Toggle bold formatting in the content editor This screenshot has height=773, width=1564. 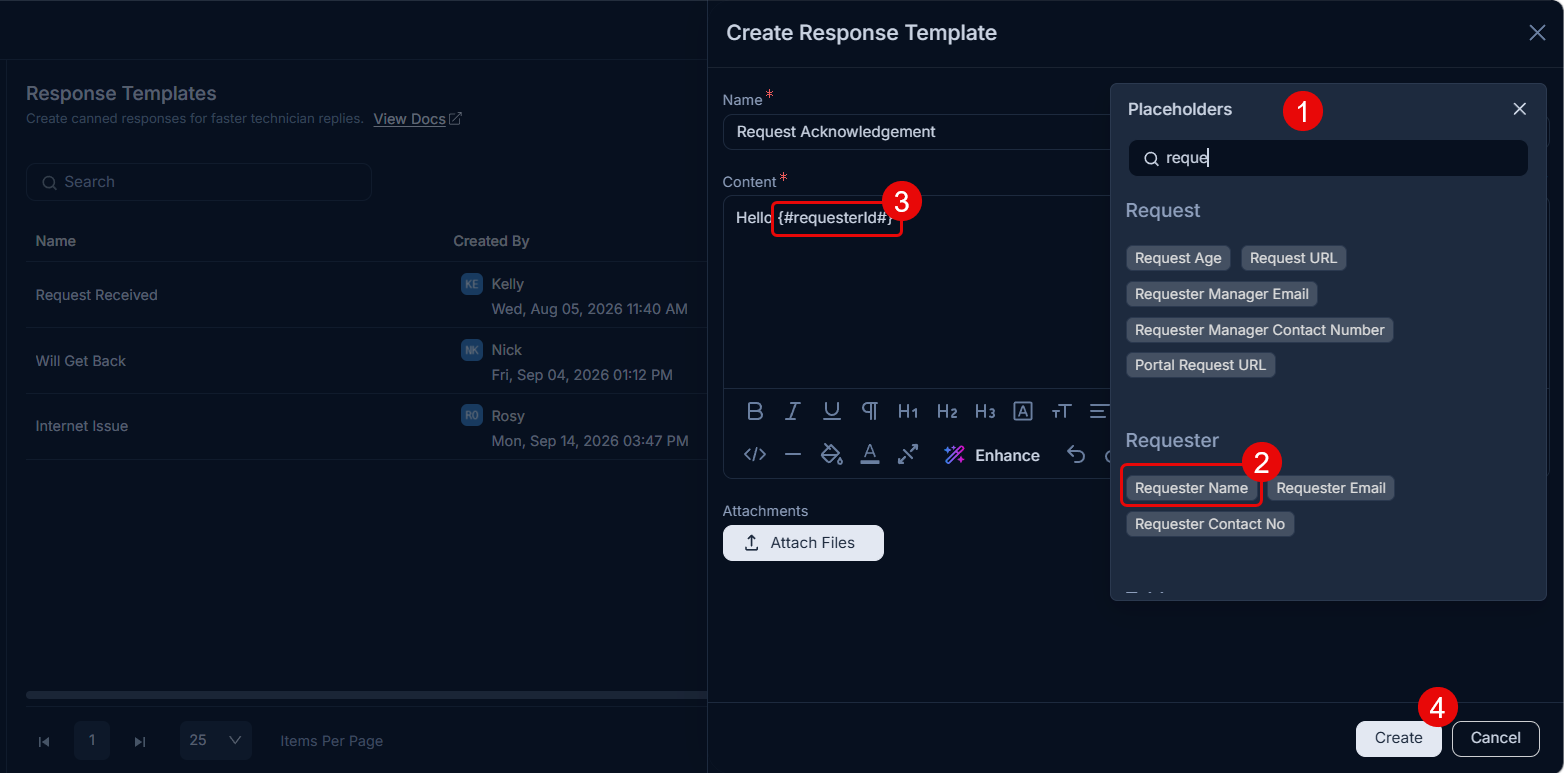tap(755, 411)
